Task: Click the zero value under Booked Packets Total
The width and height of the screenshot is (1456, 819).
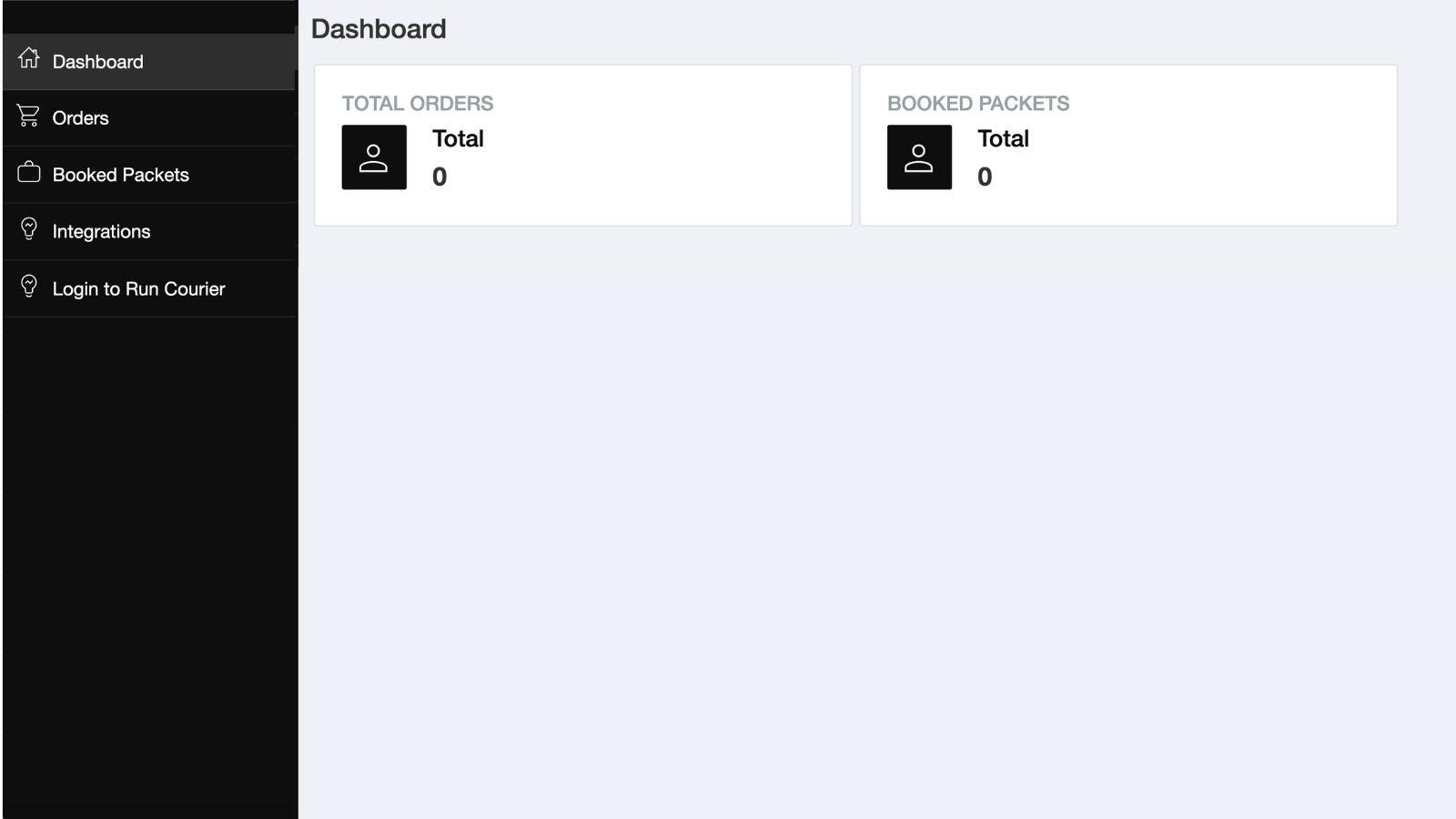Action: pos(986,177)
